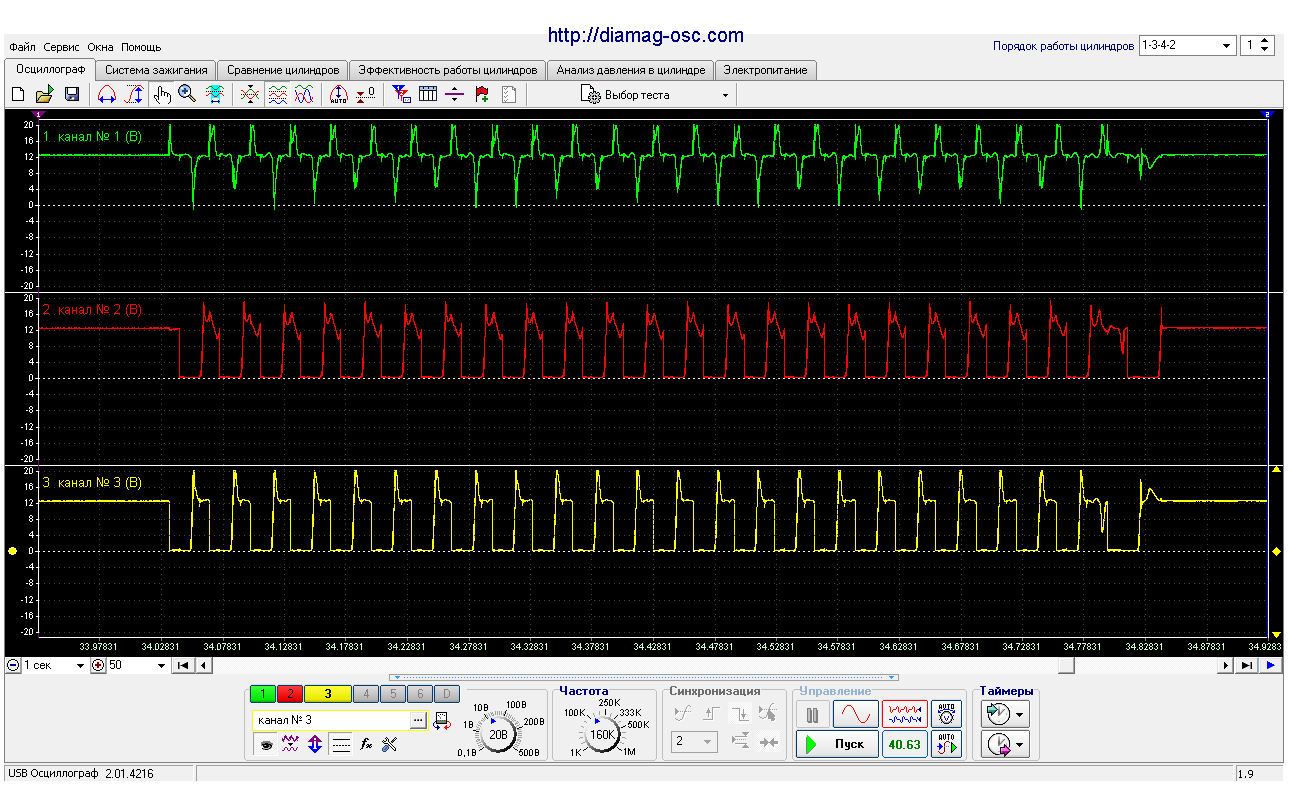Click the red sine wave mode button
The width and height of the screenshot is (1296, 786).
(856, 714)
